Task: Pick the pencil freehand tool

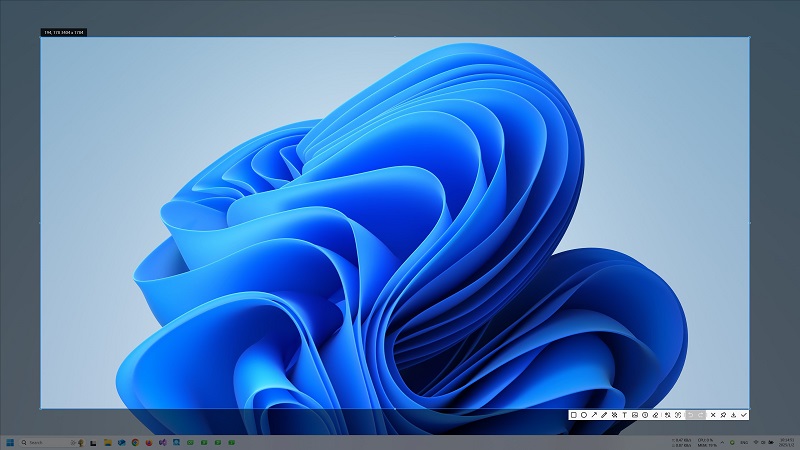Action: (x=604, y=415)
